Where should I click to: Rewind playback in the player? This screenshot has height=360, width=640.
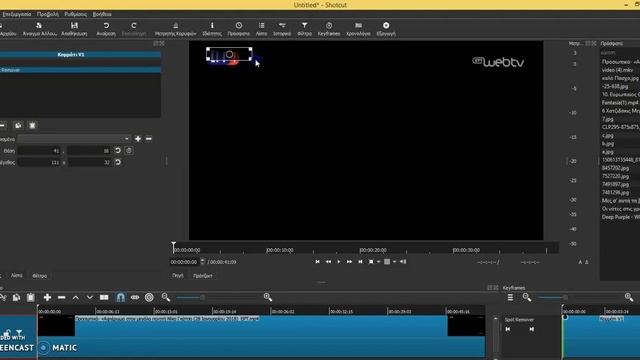(x=328, y=262)
